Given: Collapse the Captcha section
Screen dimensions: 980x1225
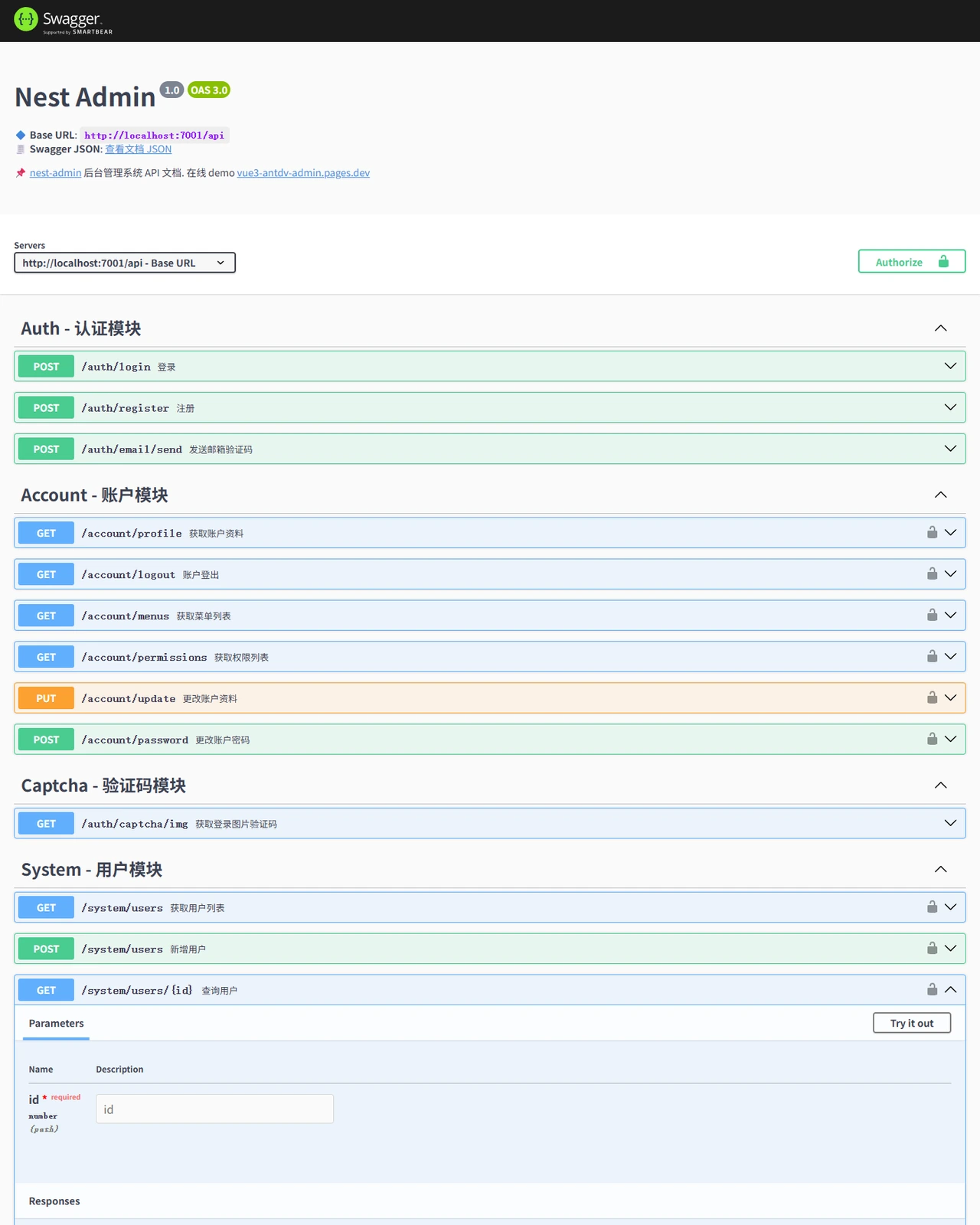Looking at the screenshot, I should point(941,786).
